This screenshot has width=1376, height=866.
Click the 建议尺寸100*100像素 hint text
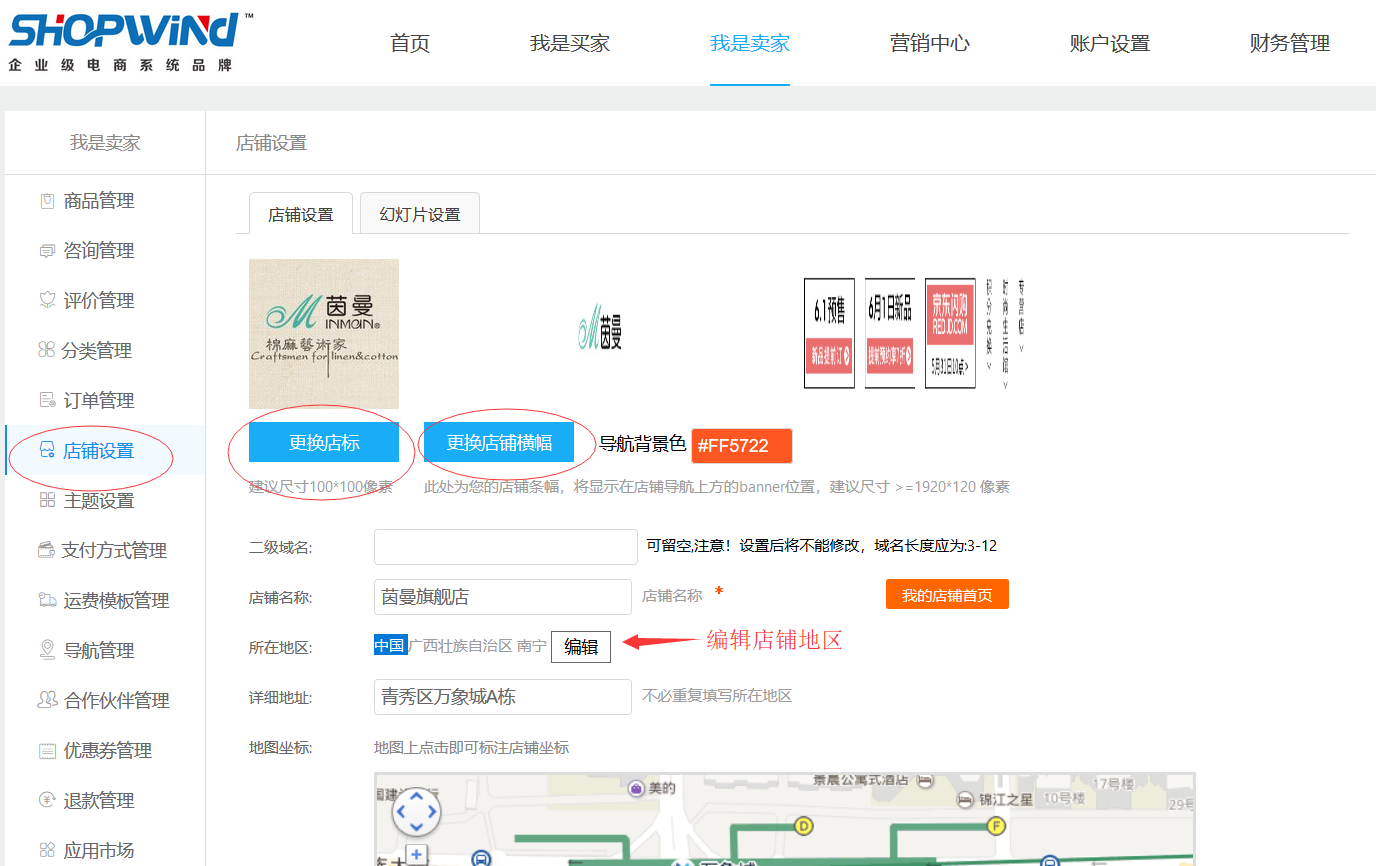pos(321,487)
